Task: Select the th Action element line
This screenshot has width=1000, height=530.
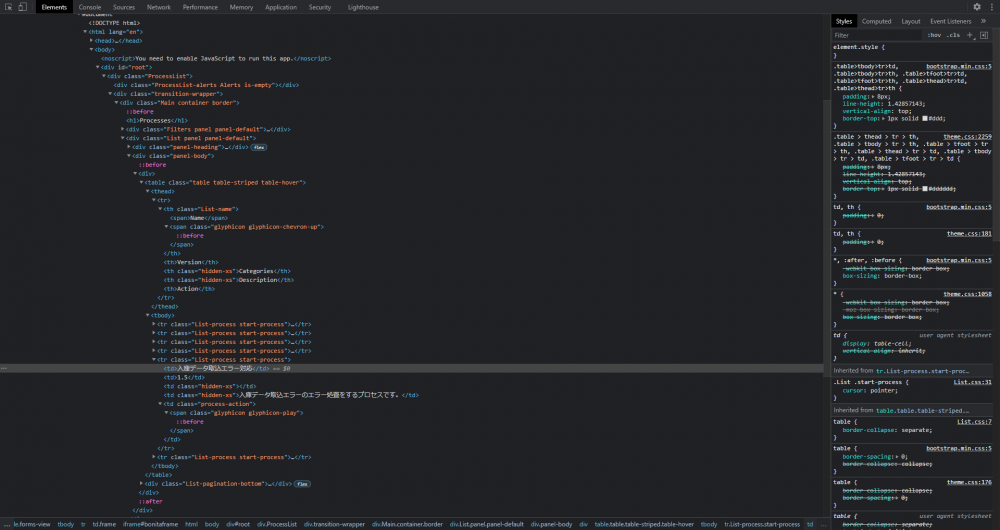Action: [188, 289]
